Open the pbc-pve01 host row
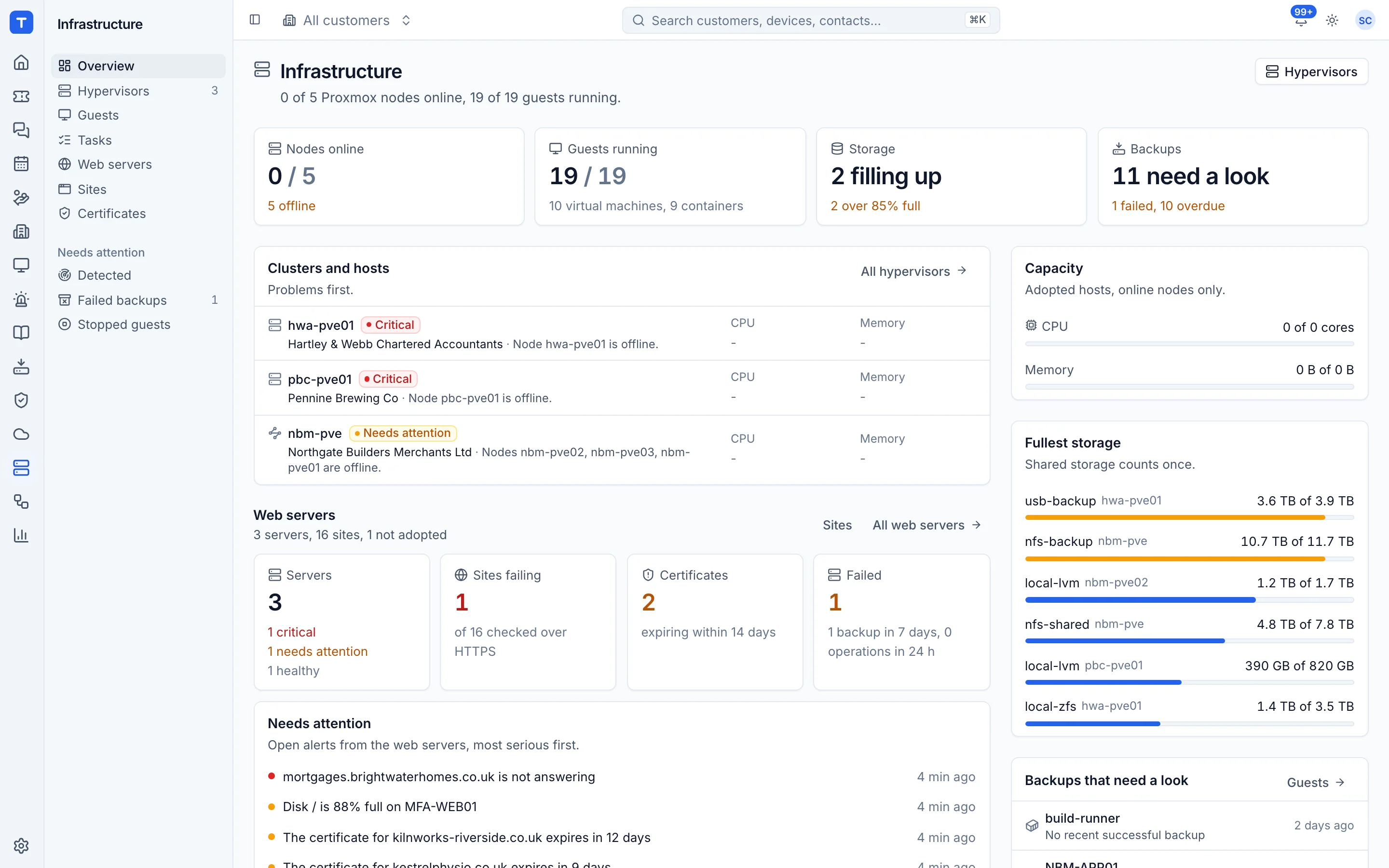1389x868 pixels. coord(622,388)
